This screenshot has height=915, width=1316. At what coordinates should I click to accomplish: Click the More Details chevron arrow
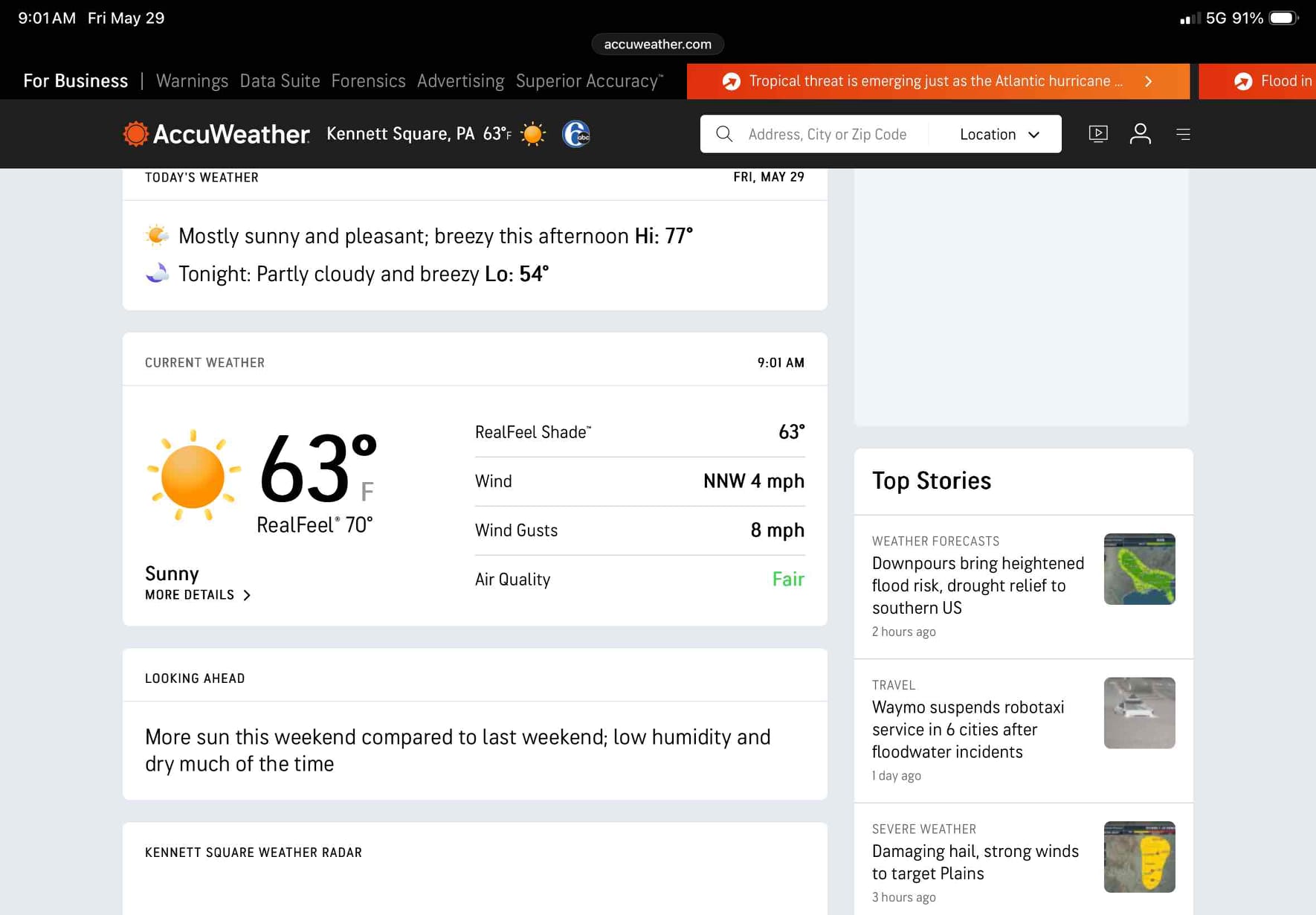coord(247,595)
